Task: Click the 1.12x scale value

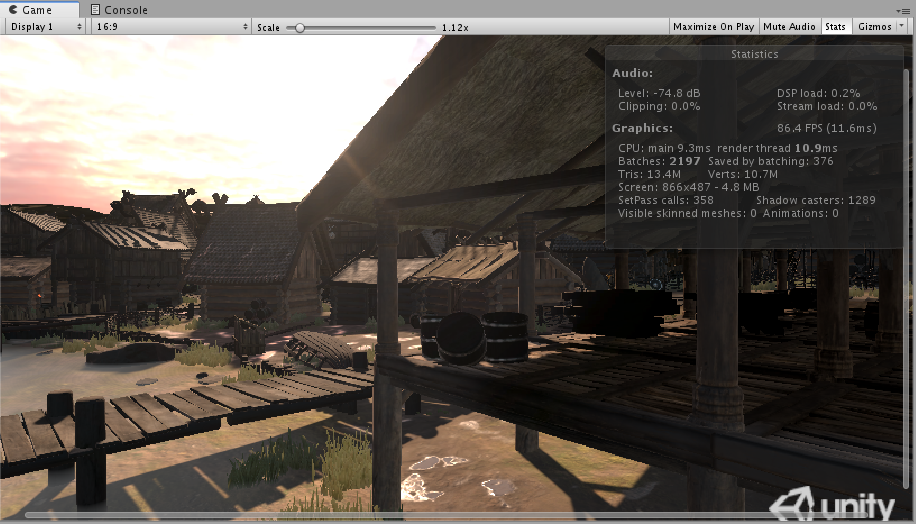Action: (x=455, y=28)
